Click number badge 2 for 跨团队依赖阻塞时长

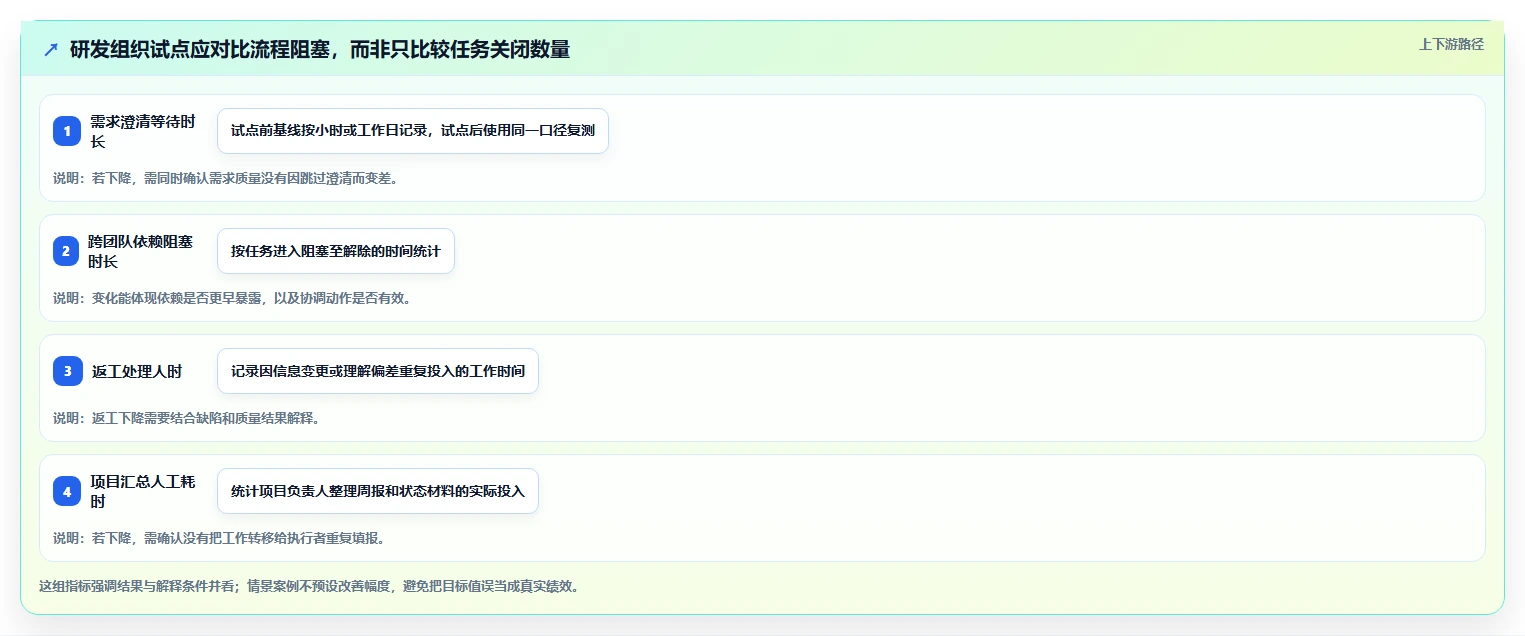[x=67, y=251]
